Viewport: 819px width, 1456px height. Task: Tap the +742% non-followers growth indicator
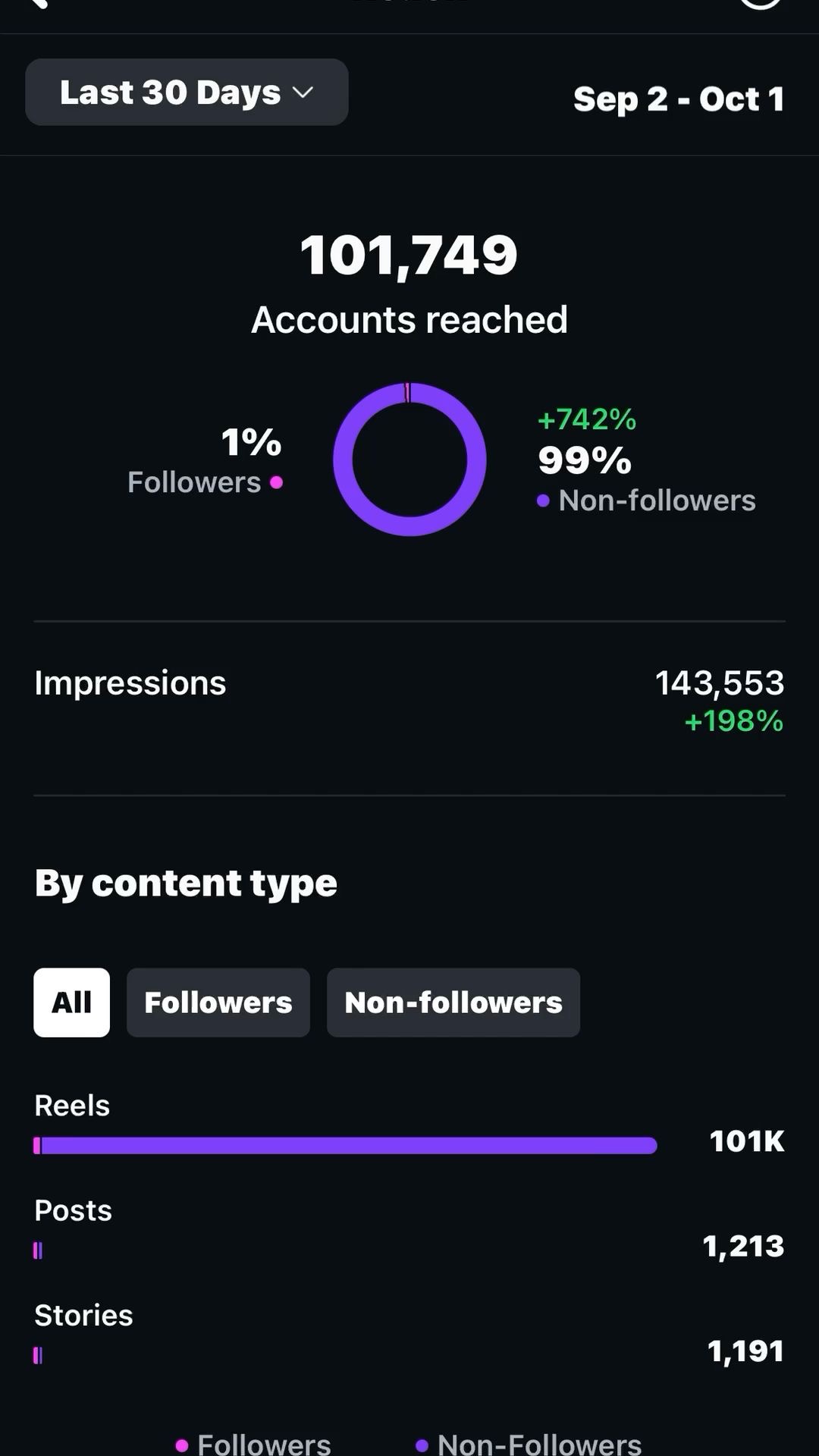tap(587, 419)
